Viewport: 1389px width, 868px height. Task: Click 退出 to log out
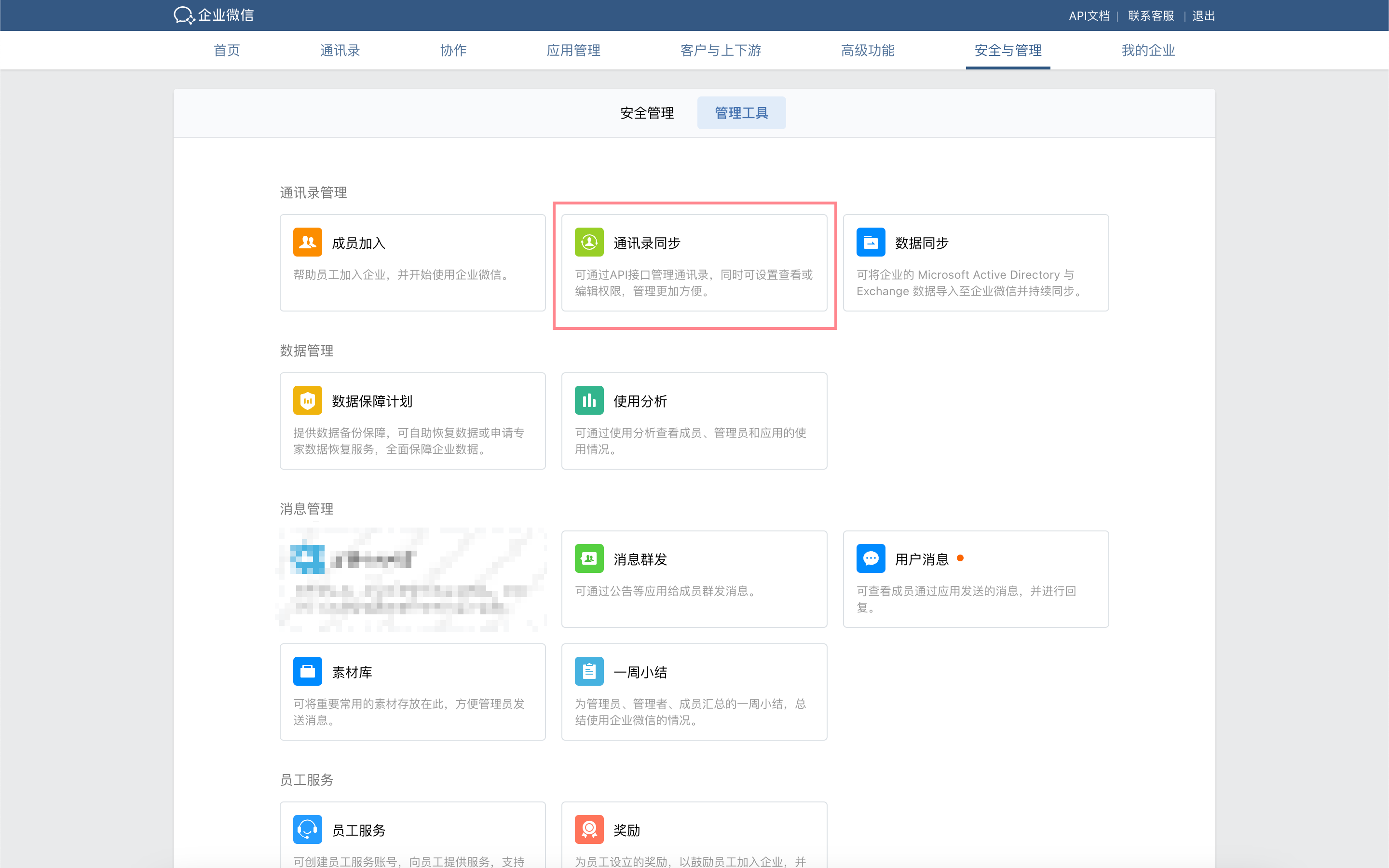[x=1203, y=15]
